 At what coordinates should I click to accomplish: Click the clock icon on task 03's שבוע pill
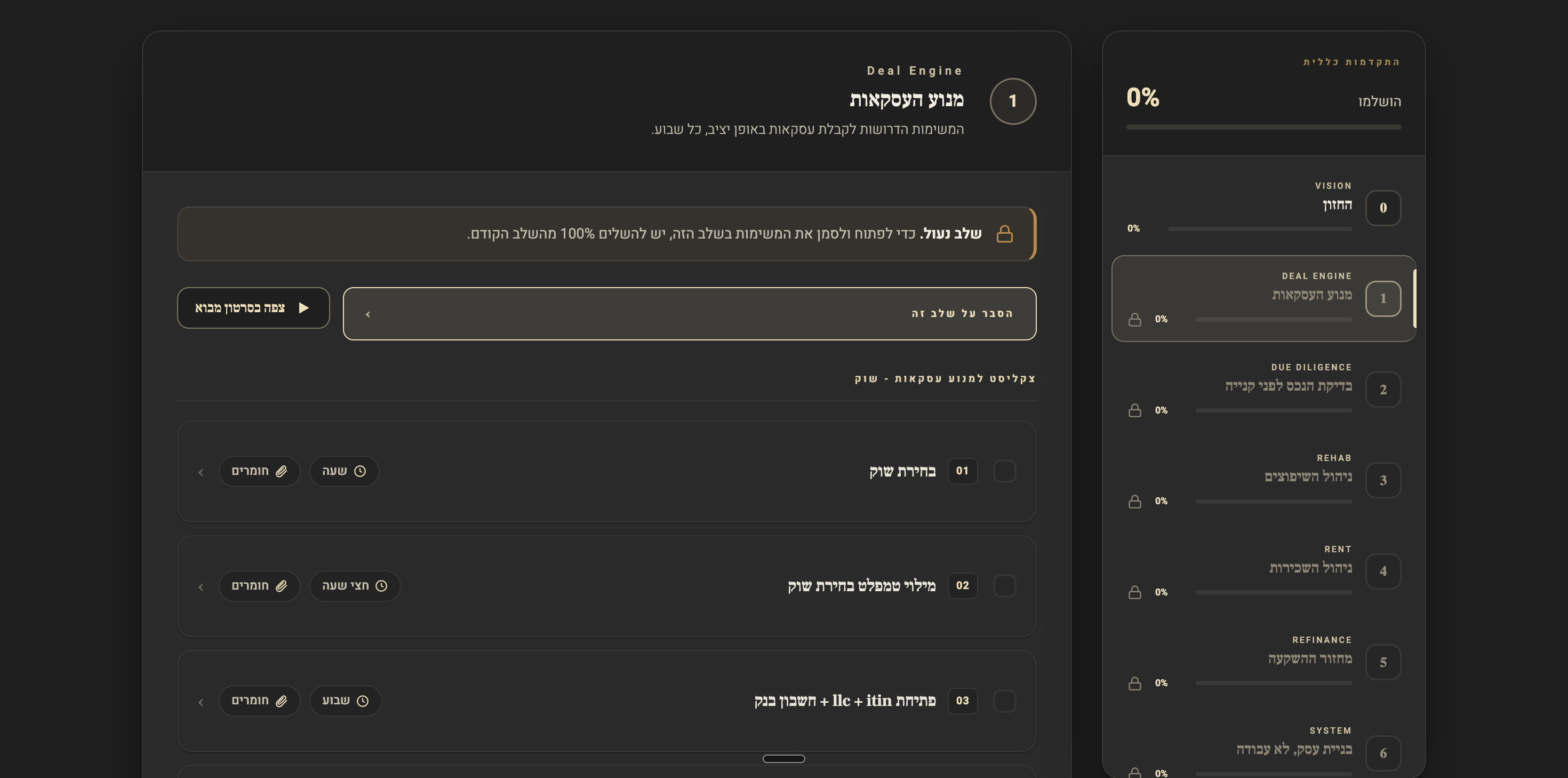coord(362,701)
